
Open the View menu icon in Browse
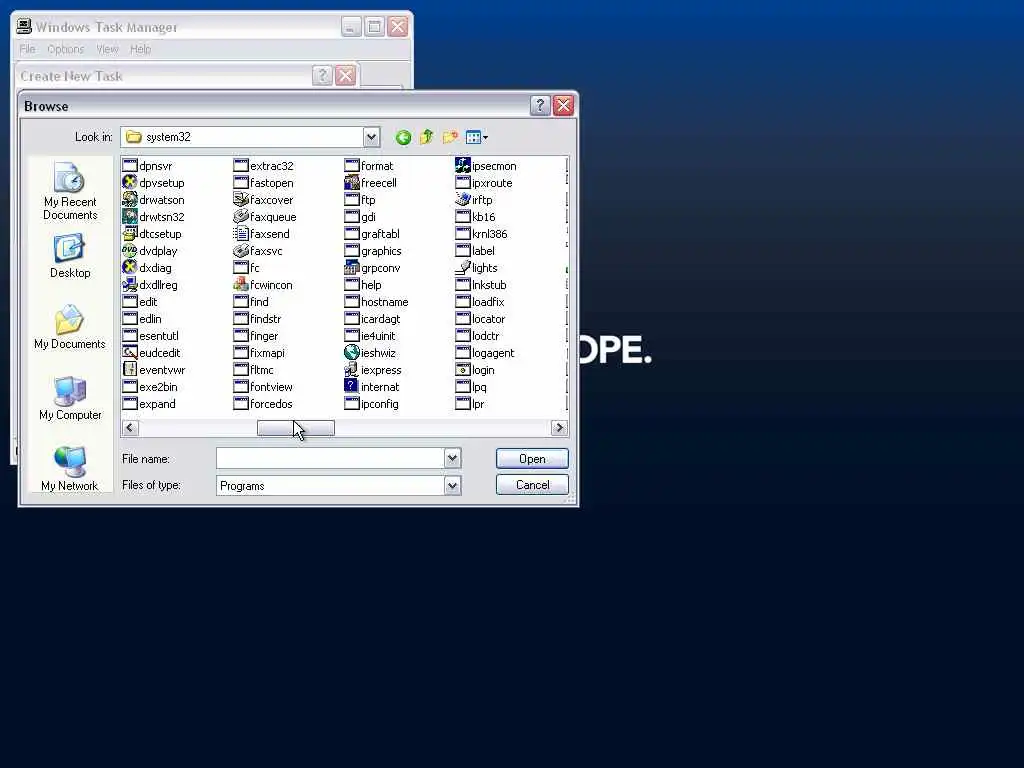pos(476,137)
